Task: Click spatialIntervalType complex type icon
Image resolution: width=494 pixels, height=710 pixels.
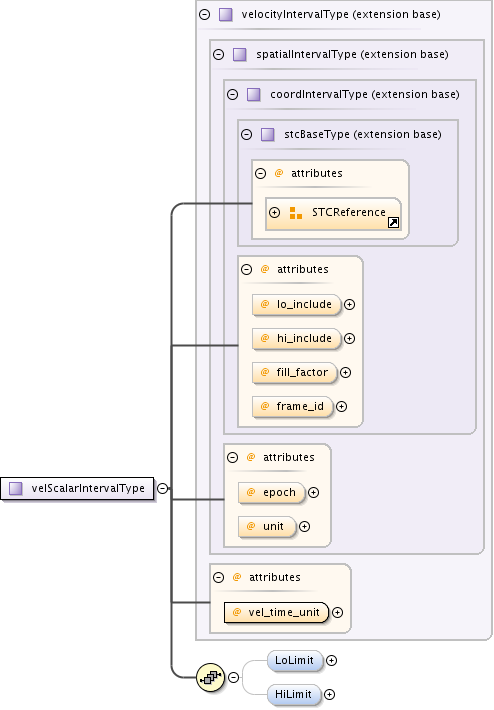Action: 240,55
